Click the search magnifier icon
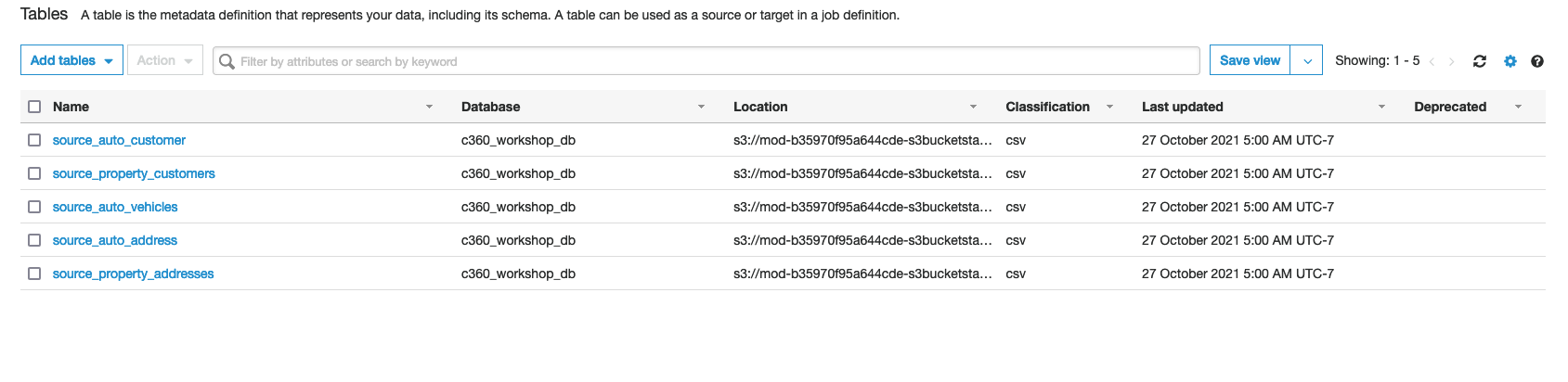The image size is (1568, 382). (227, 61)
